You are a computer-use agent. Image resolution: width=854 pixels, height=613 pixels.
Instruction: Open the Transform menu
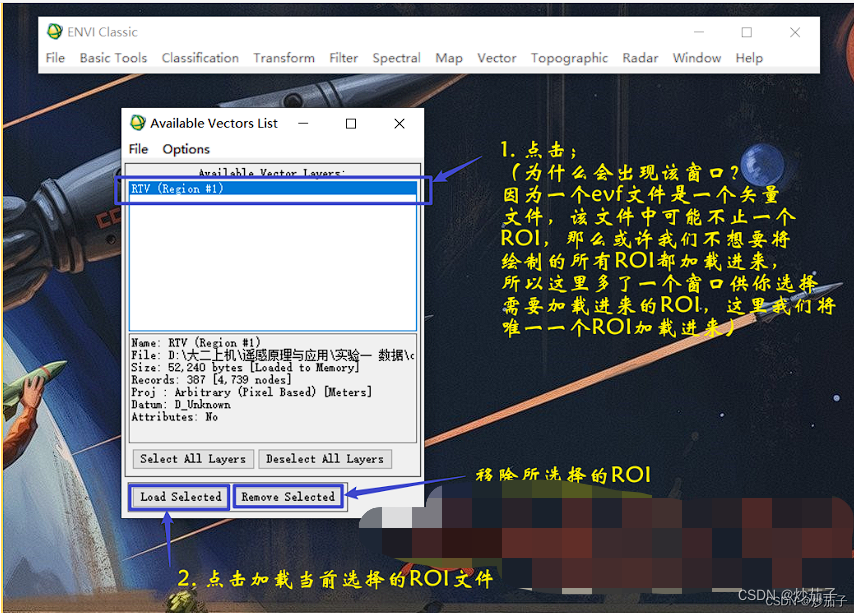click(x=284, y=58)
